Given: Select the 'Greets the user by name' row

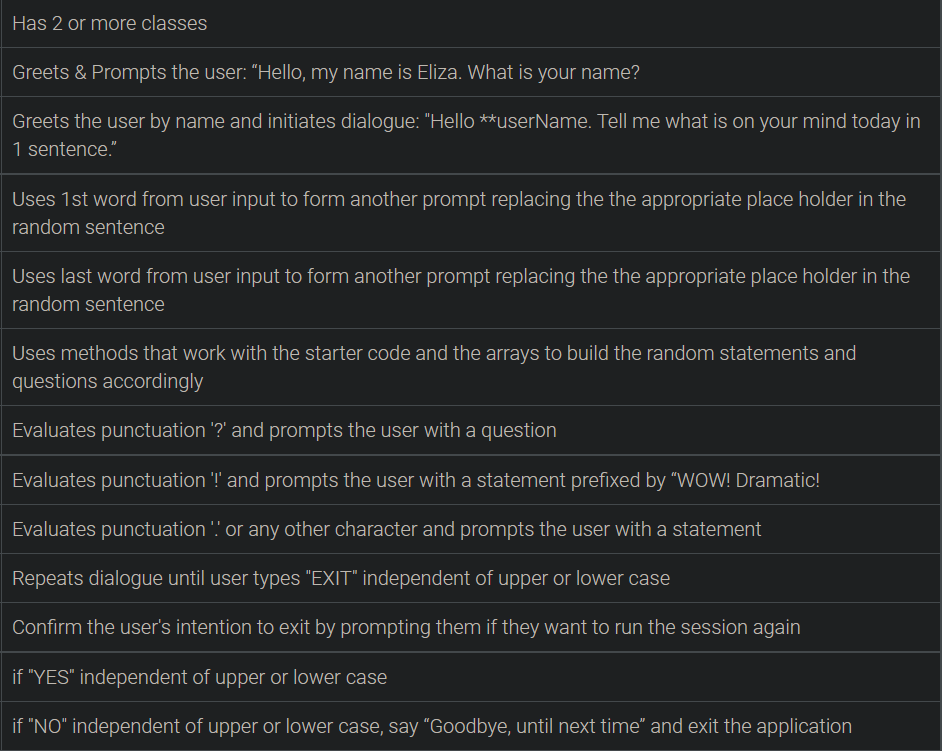Looking at the screenshot, I should [x=471, y=135].
